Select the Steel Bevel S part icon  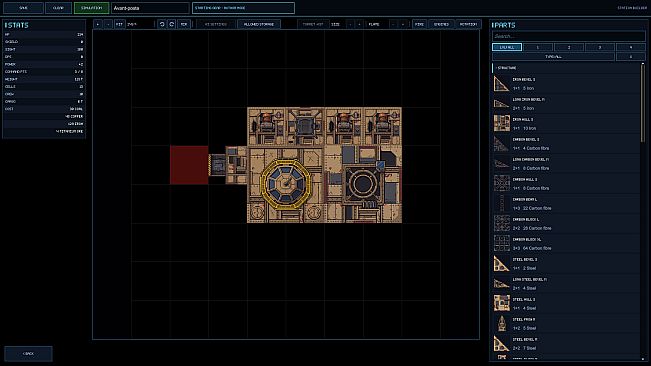[502, 264]
